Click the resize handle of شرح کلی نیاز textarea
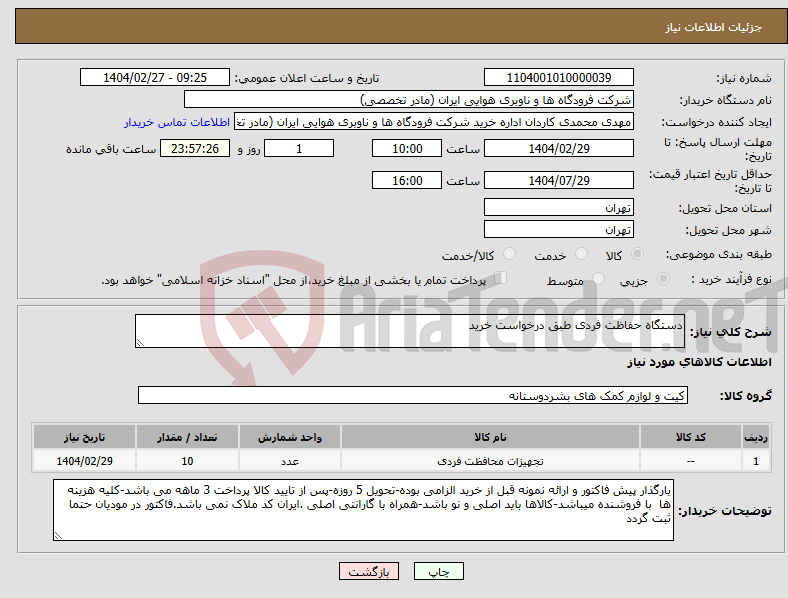This screenshot has width=788, height=598. click(140, 343)
